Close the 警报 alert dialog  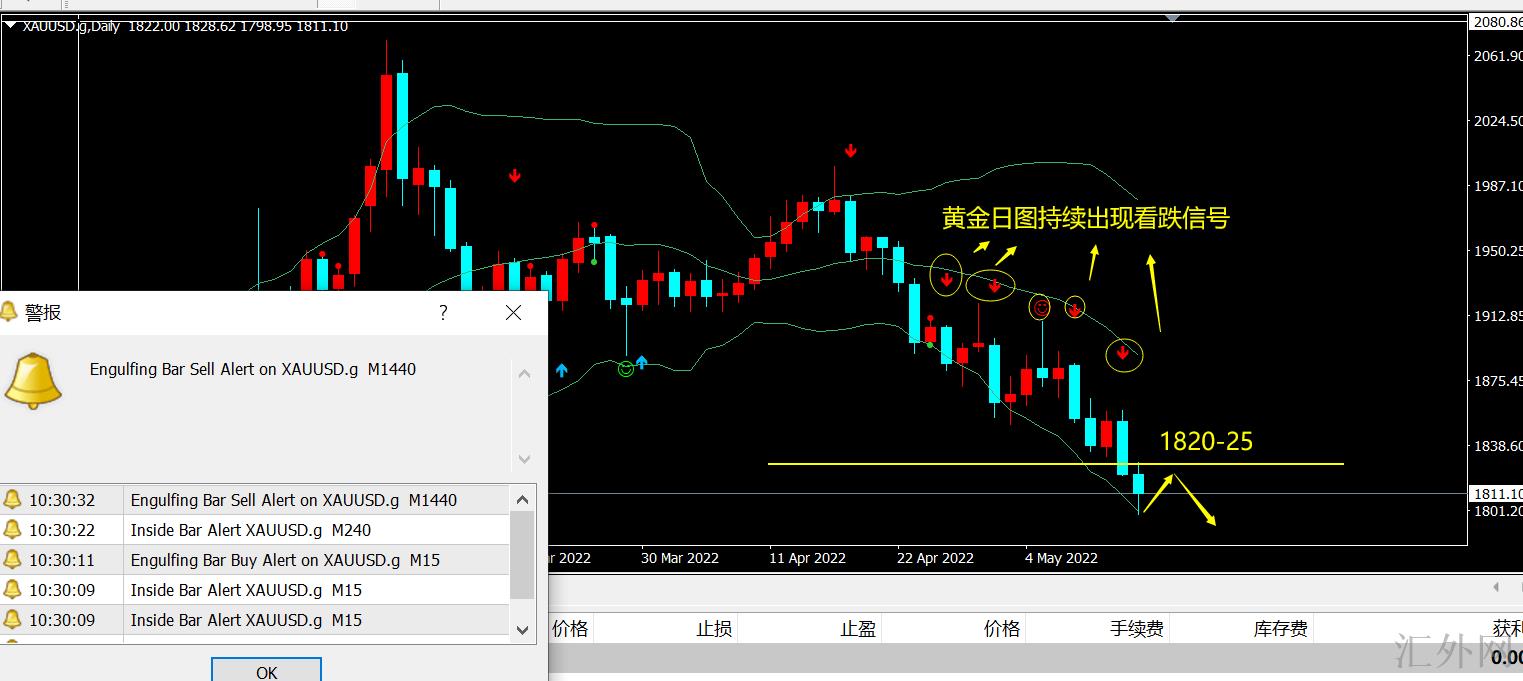pos(514,313)
